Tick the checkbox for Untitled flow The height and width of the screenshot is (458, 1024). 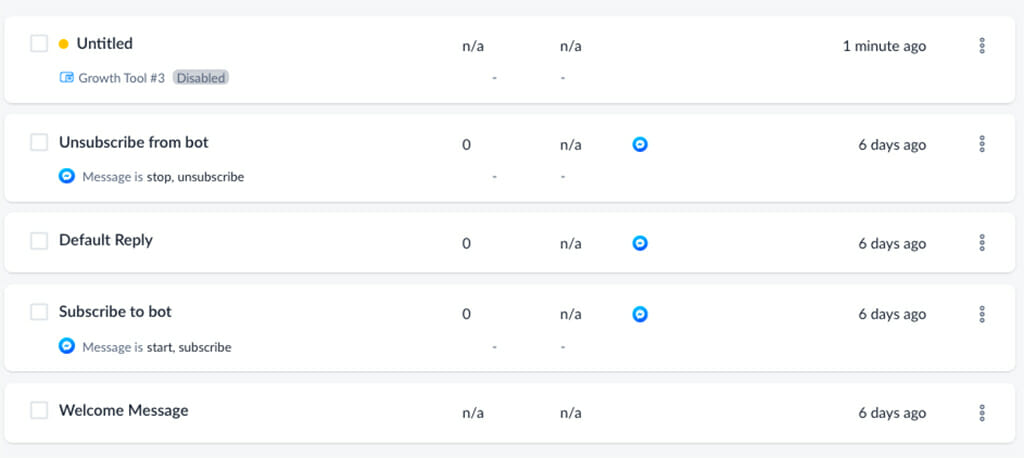(39, 44)
